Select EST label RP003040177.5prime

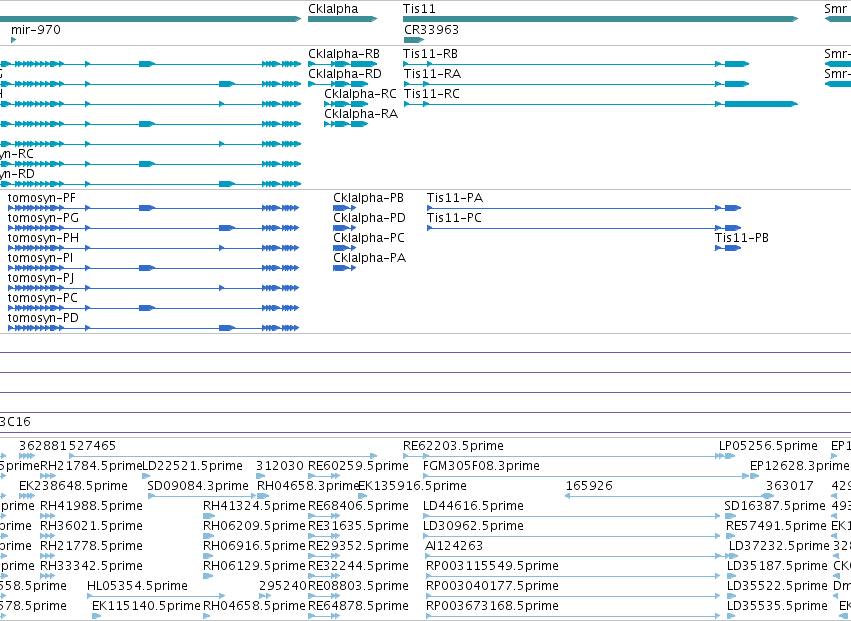click(492, 586)
